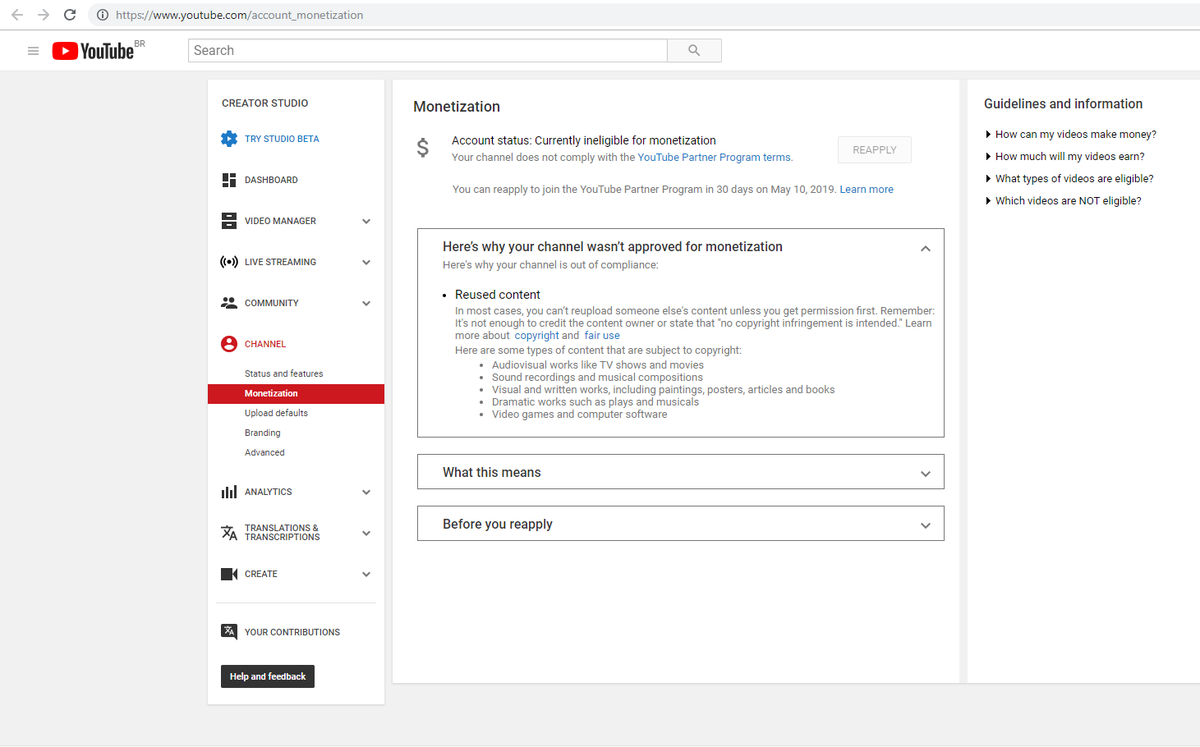
Task: Click the Channel person icon
Action: 229,344
